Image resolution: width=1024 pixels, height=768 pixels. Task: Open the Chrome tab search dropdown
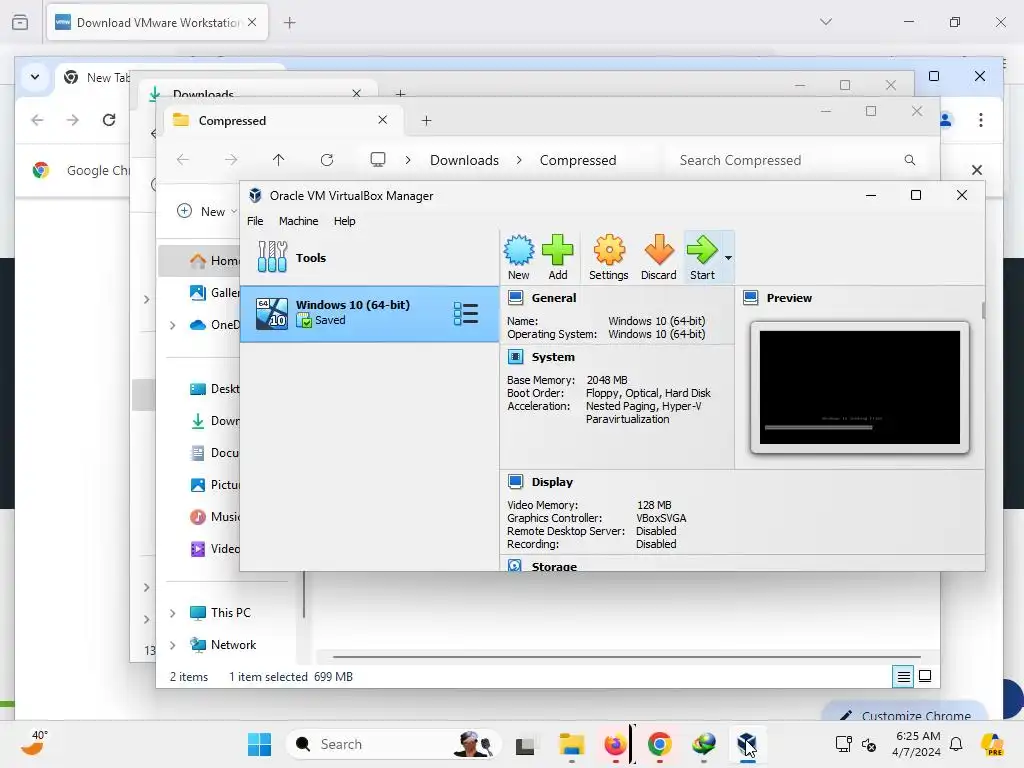35,77
